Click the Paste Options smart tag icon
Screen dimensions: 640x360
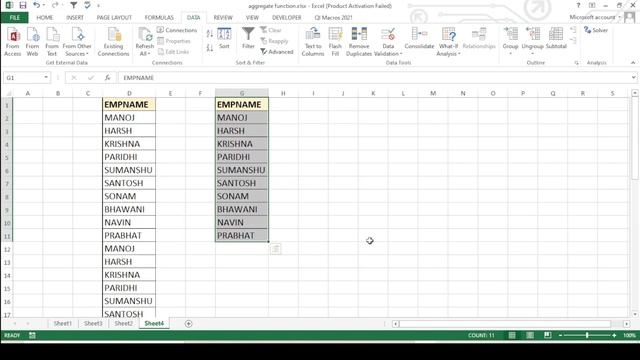click(x=276, y=249)
